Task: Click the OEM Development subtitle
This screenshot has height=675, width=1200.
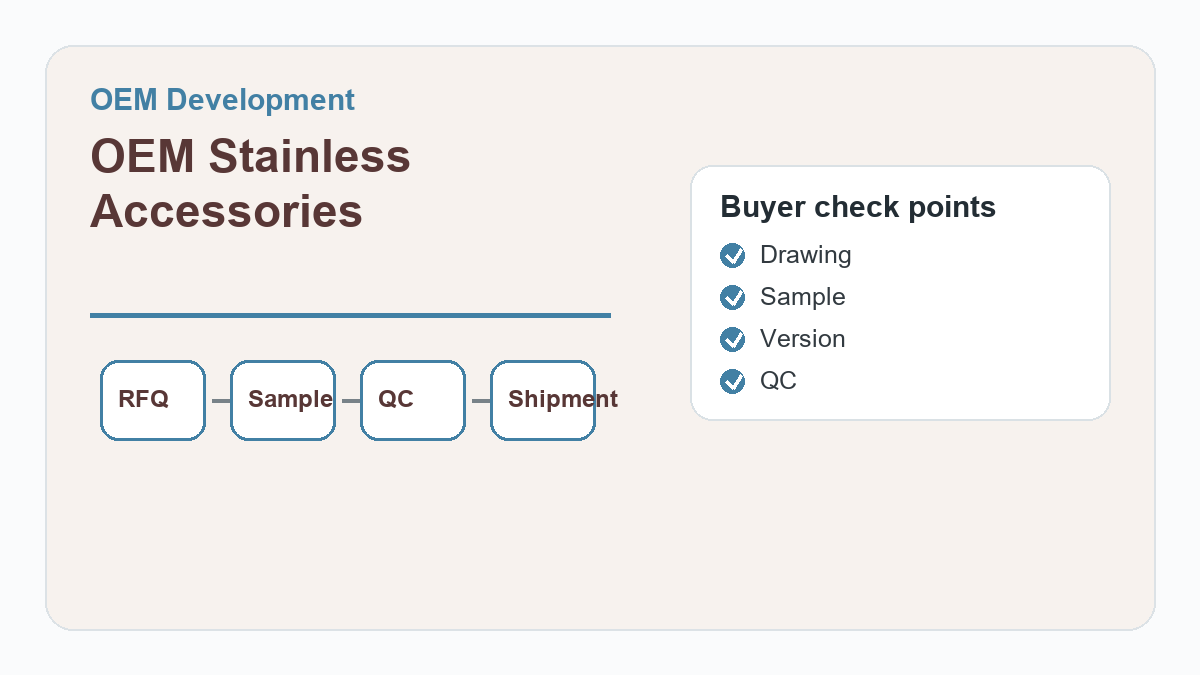Action: (x=222, y=100)
